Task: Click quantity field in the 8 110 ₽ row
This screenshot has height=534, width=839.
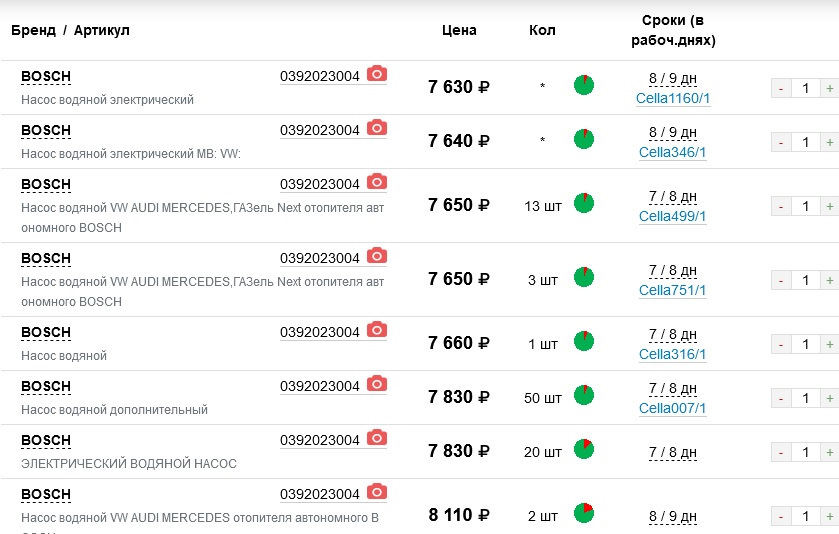Action: pyautogui.click(x=804, y=517)
